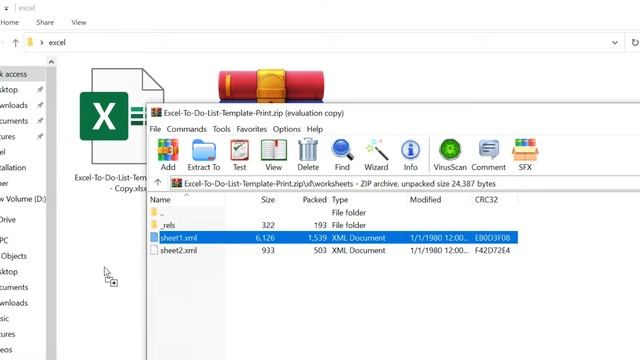This screenshot has height=360, width=640.
Task: Run the Test archive tool
Action: click(x=239, y=155)
